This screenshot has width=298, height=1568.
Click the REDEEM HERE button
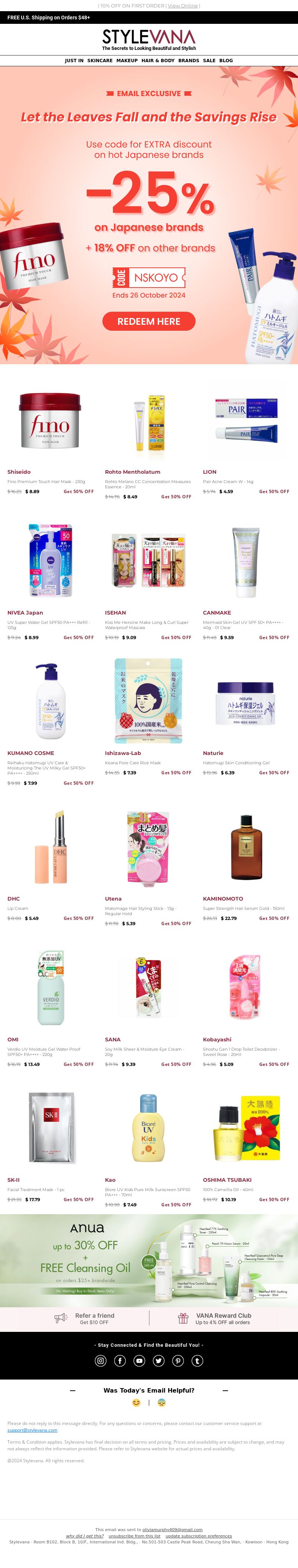tap(149, 321)
